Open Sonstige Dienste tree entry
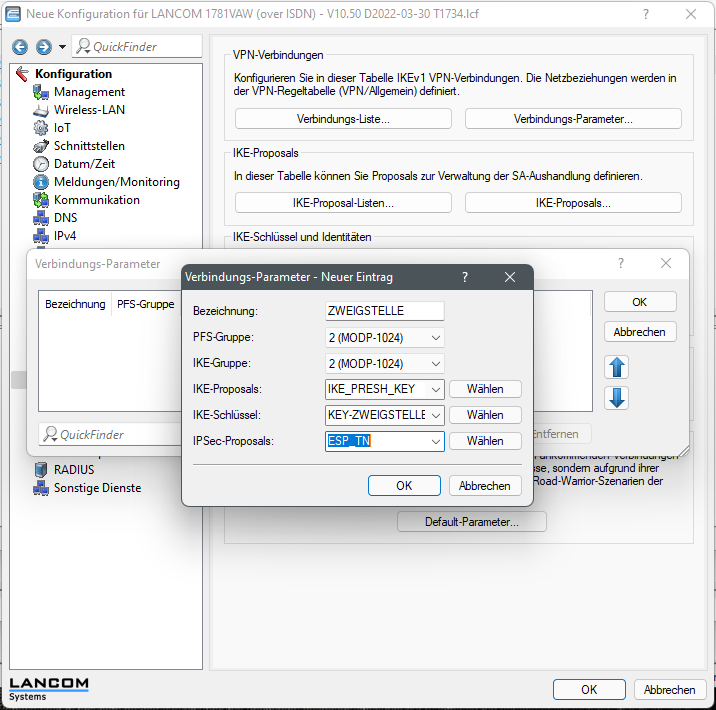The image size is (716, 710). point(97,488)
